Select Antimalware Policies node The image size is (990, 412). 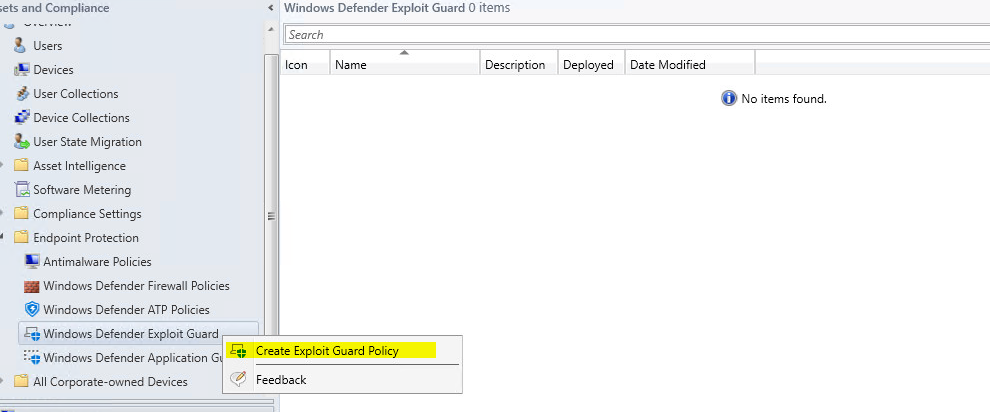[97, 261]
